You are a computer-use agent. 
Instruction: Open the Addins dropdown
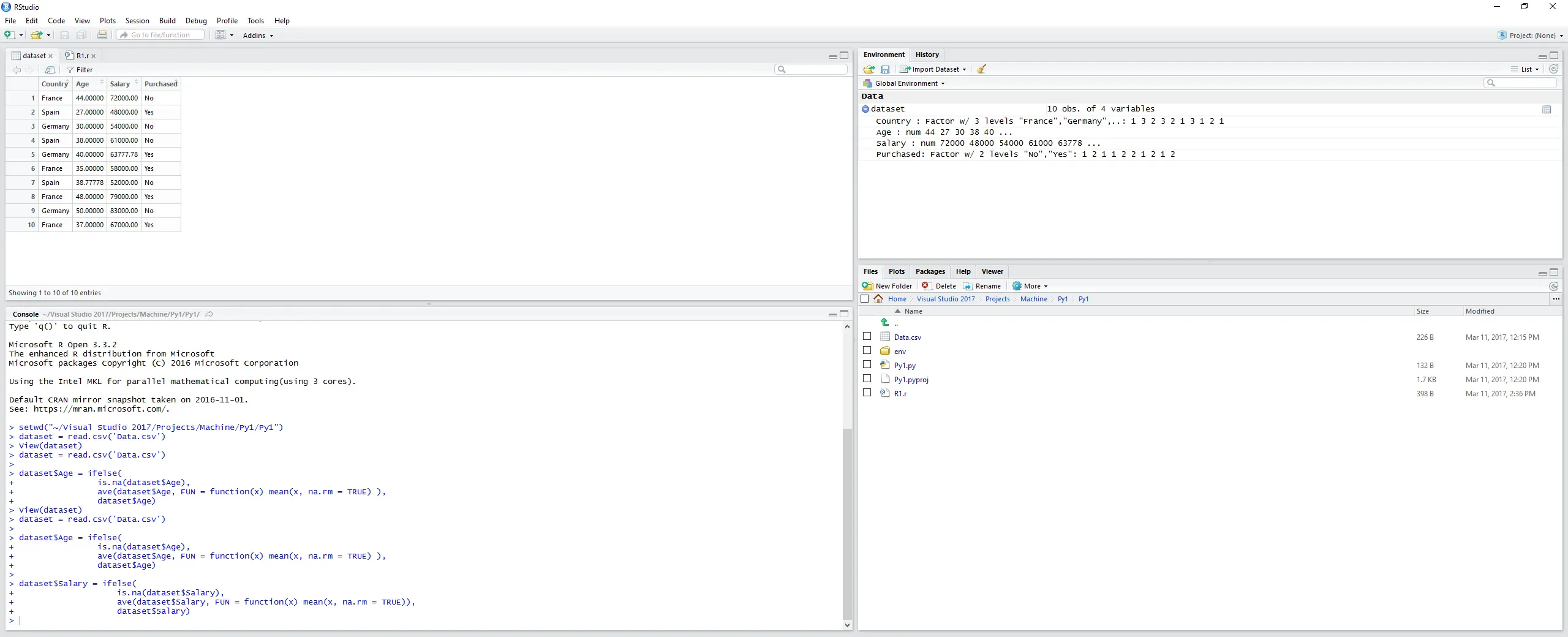(x=258, y=36)
